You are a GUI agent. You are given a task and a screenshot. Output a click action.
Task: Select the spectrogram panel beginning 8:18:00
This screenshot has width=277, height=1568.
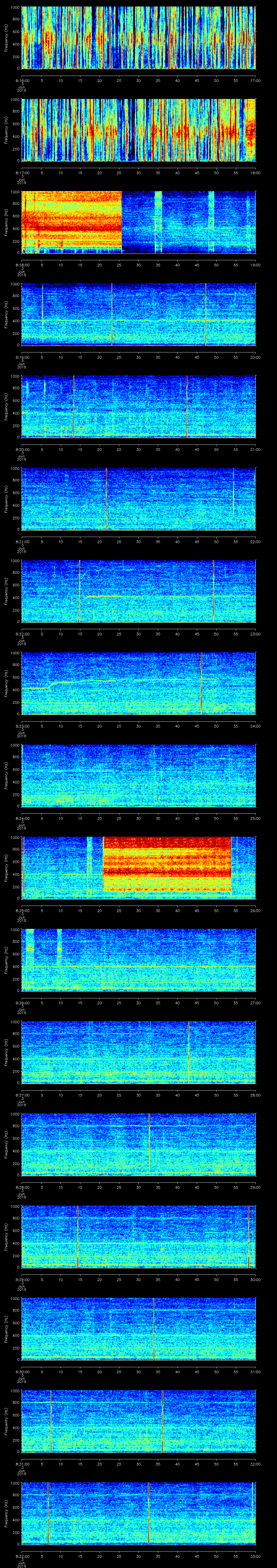coord(139,222)
